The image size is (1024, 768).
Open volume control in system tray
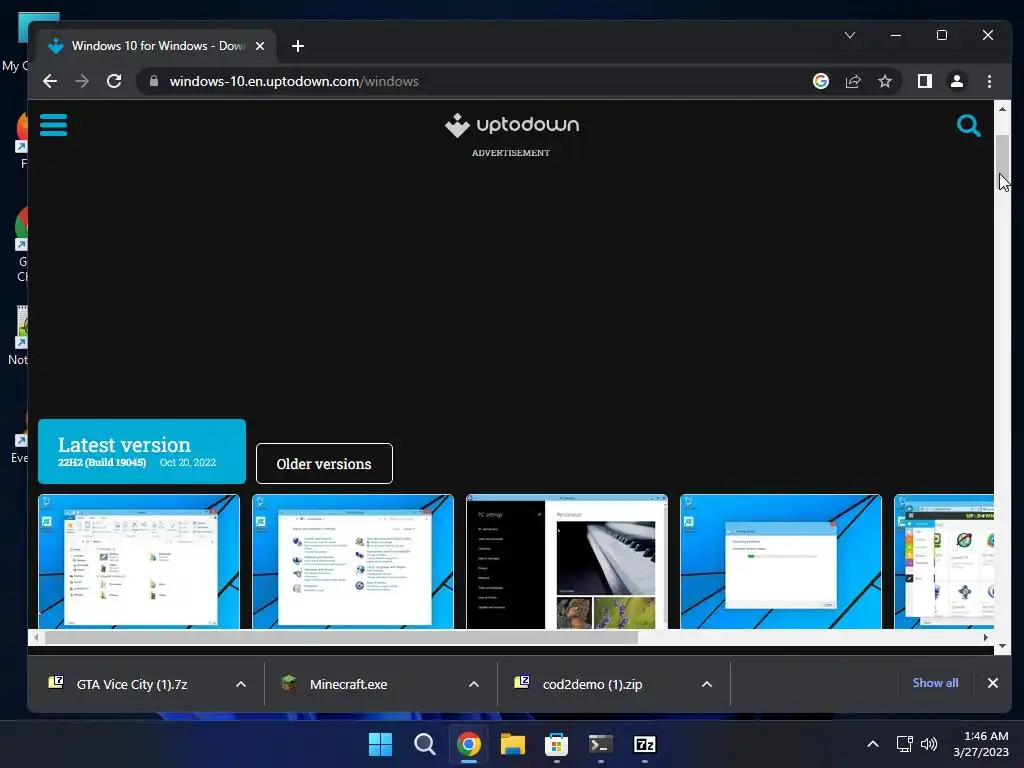tap(929, 744)
